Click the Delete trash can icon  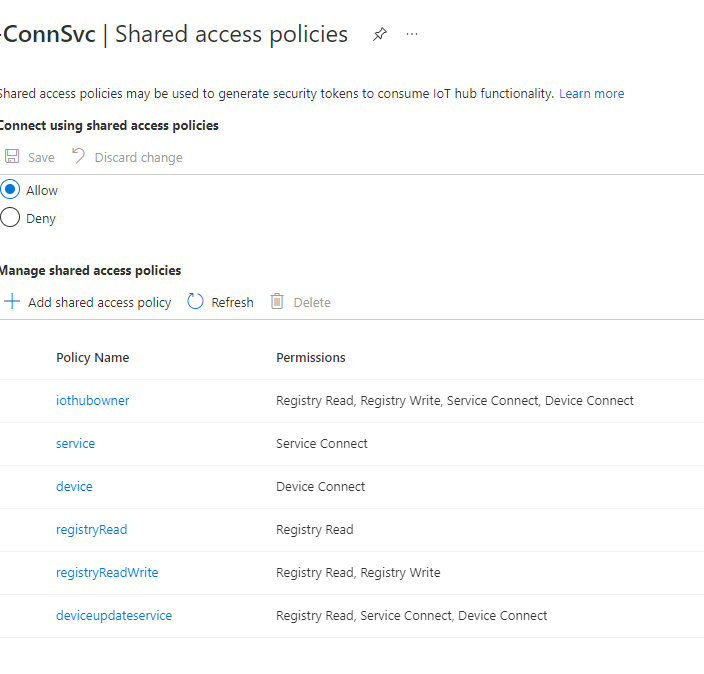click(x=277, y=302)
